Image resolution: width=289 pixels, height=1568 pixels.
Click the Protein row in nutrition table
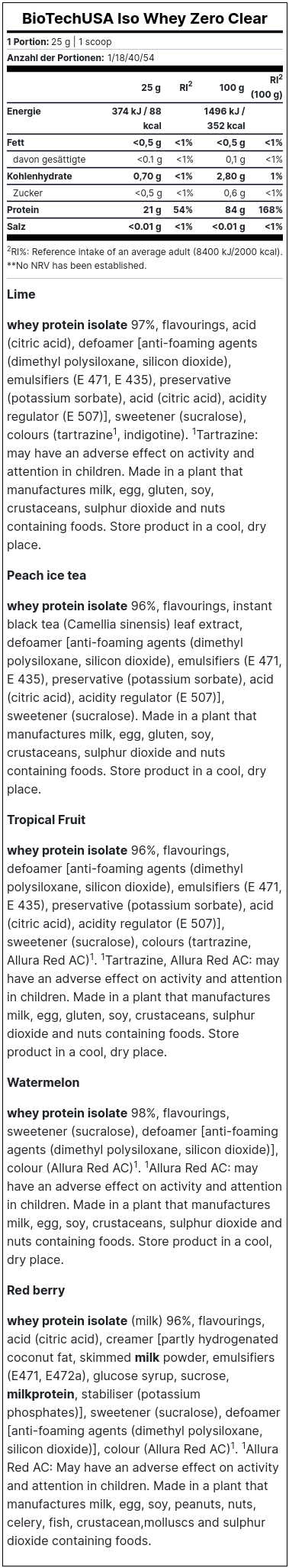144,209
